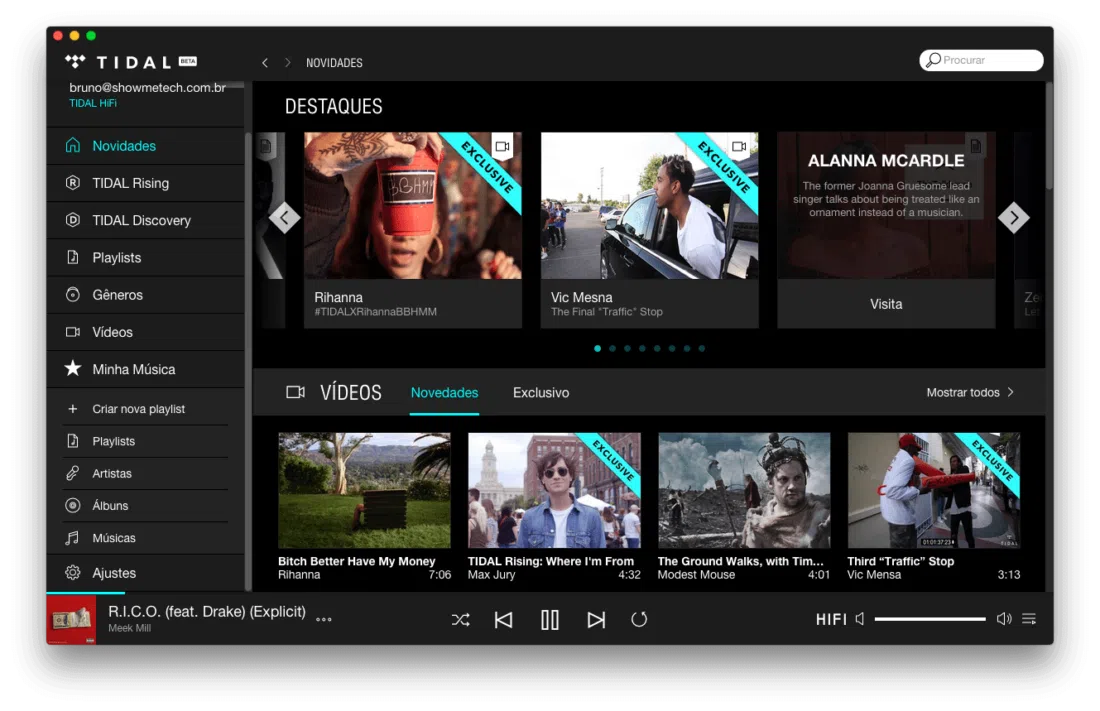Open Rihanna featured thumbnail
The width and height of the screenshot is (1100, 711).
pos(413,206)
